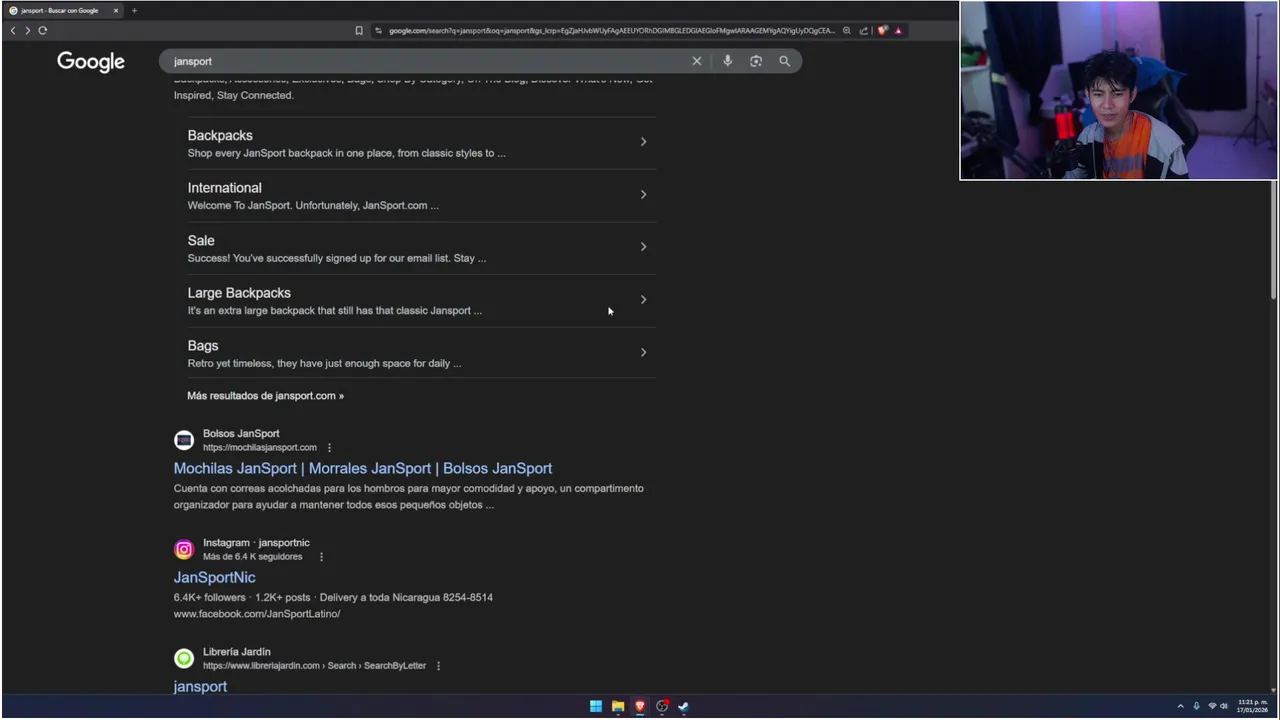Submit search with the magnifier icon
Viewport: 1280px width, 720px height.
click(785, 61)
